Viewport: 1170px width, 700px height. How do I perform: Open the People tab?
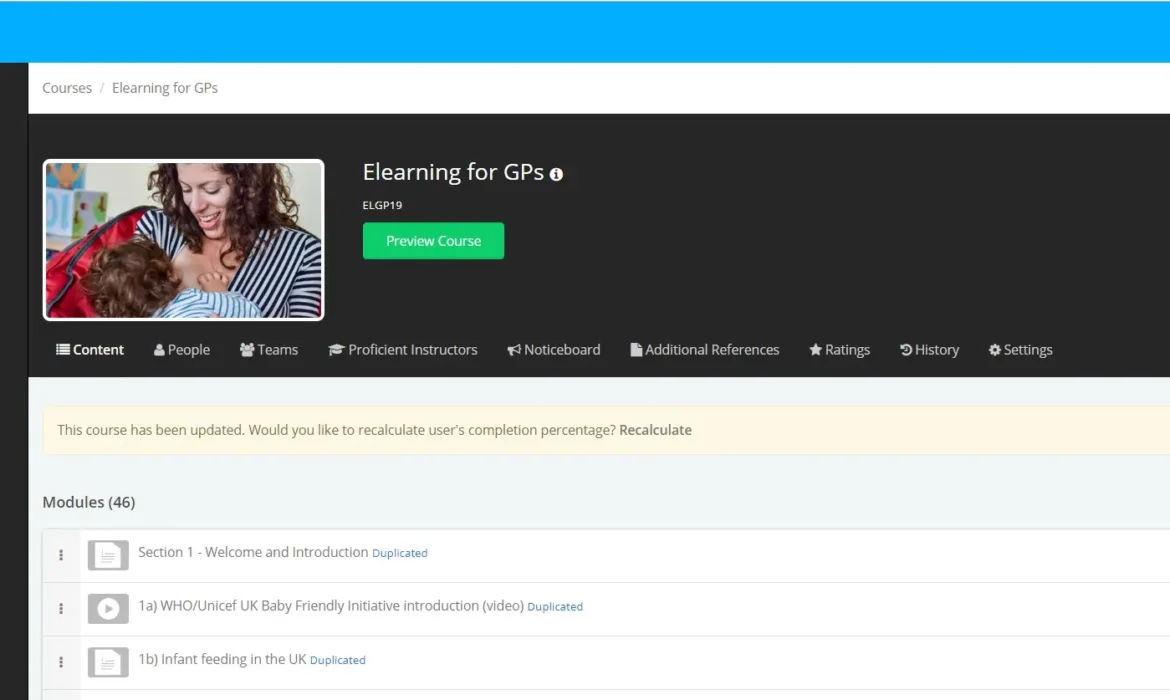click(x=182, y=350)
